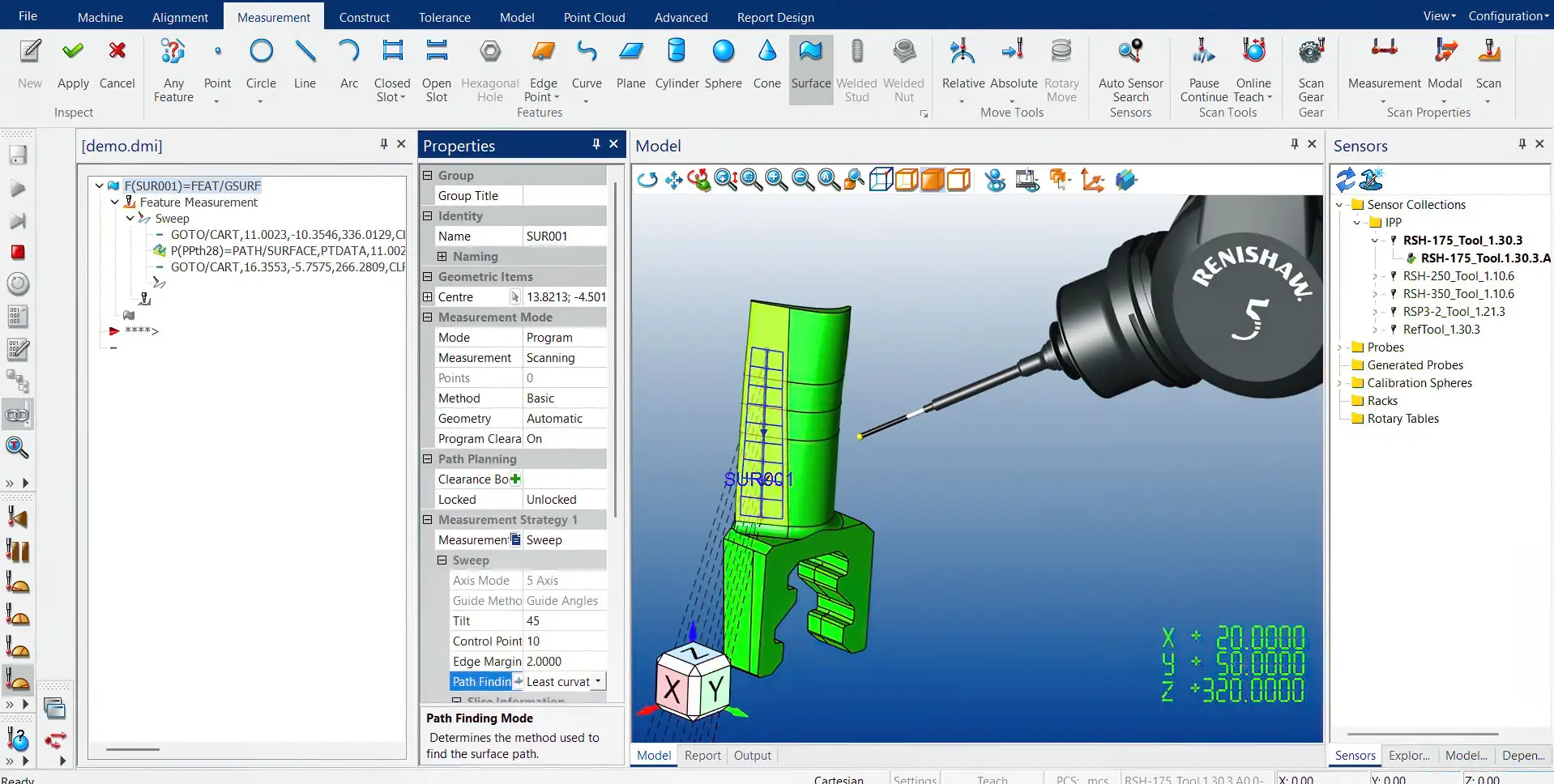This screenshot has height=784, width=1554.
Task: Choose the Sphere feature tool
Action: 723,65
